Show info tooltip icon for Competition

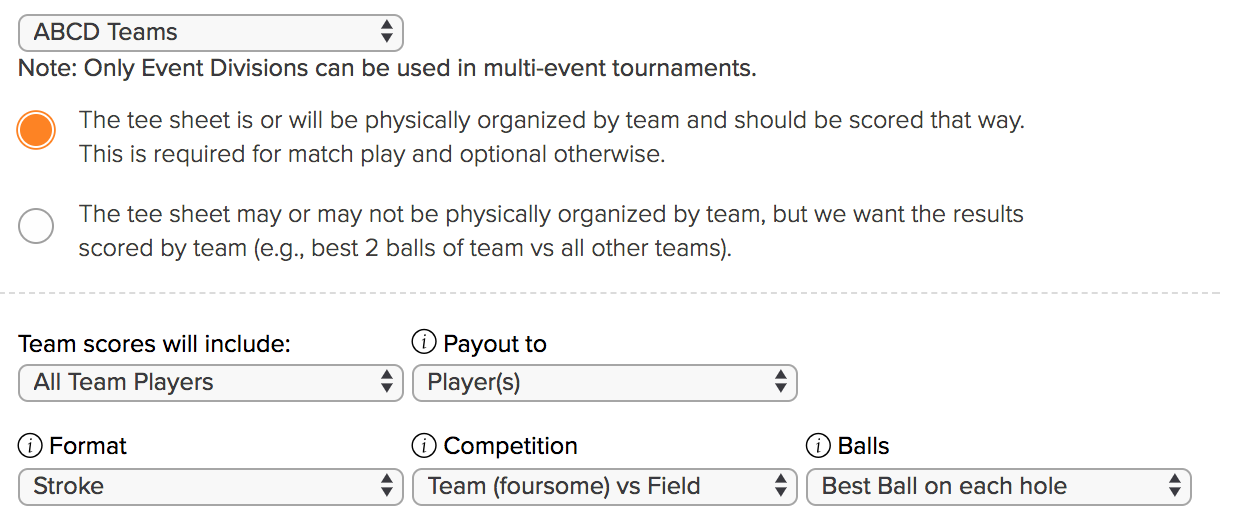pos(424,446)
